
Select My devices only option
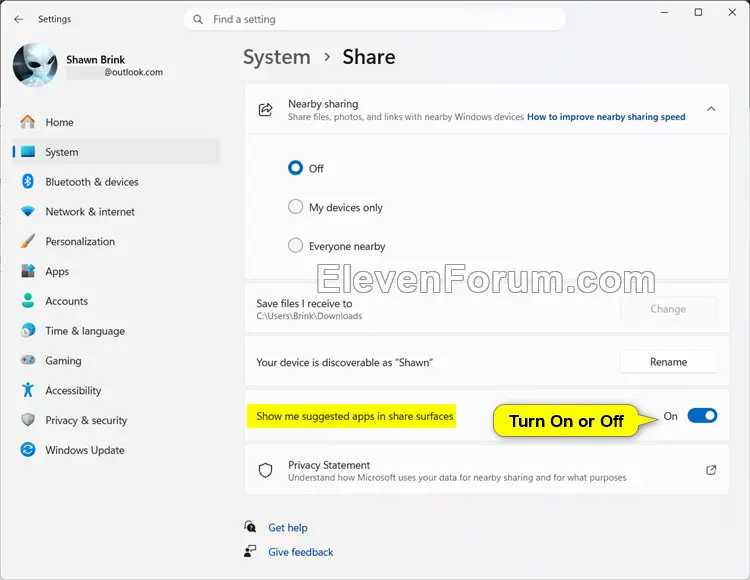point(295,207)
